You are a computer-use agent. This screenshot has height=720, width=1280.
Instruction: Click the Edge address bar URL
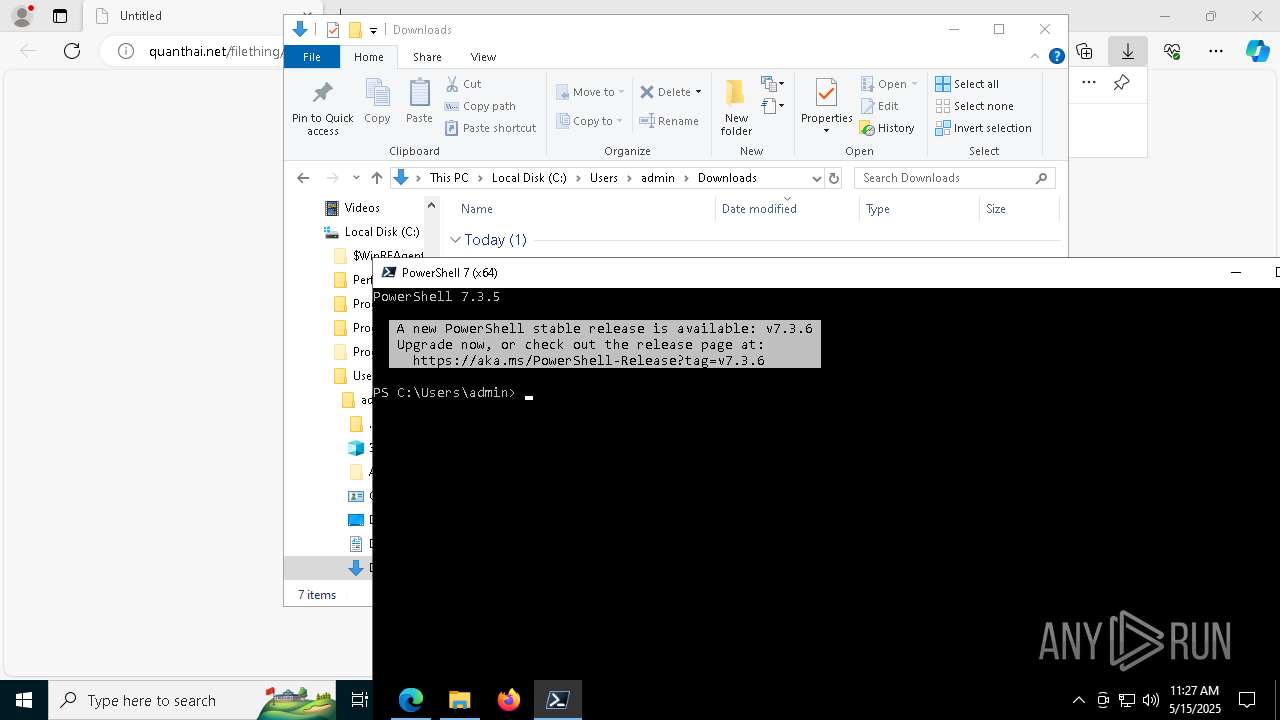(x=216, y=51)
